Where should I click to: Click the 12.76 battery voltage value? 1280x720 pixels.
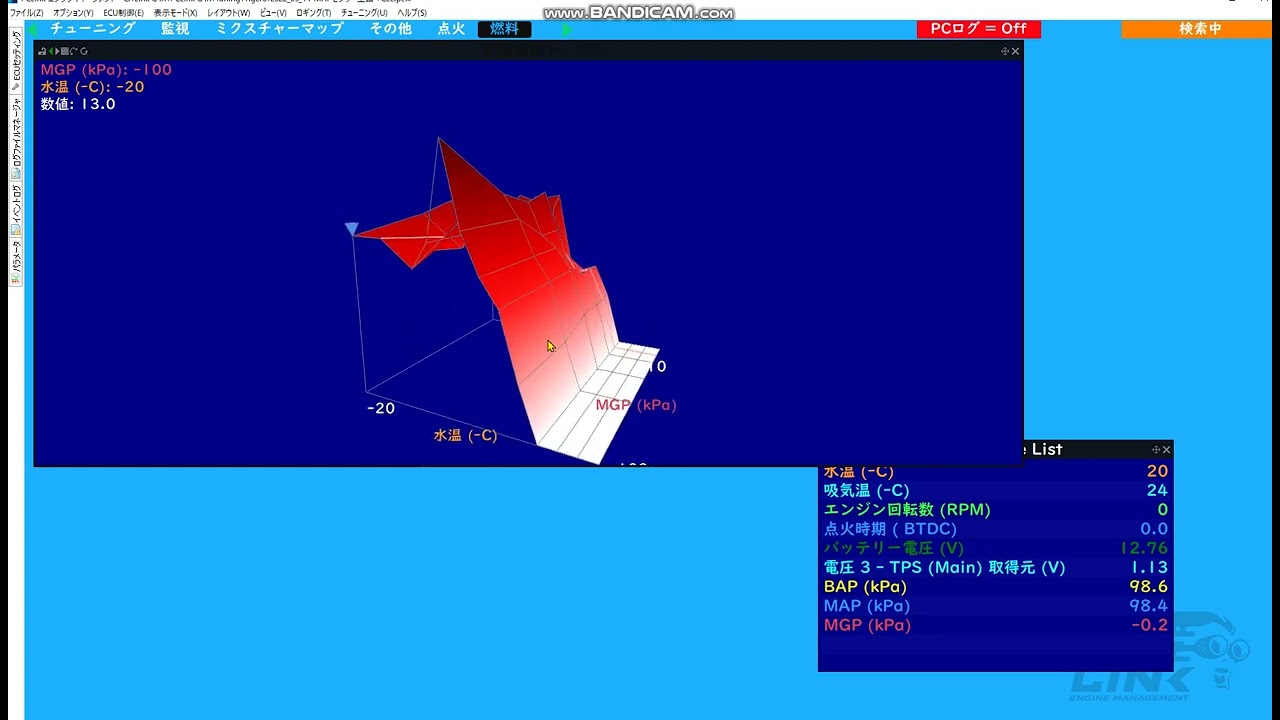pyautogui.click(x=1144, y=548)
